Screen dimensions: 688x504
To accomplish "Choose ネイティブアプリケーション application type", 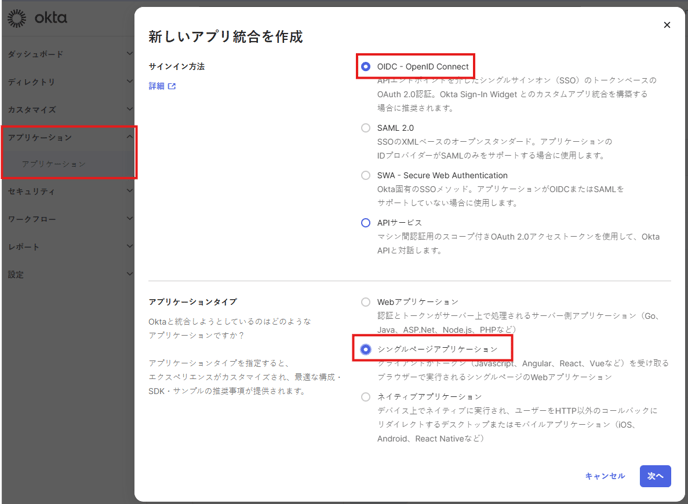I will (x=366, y=397).
